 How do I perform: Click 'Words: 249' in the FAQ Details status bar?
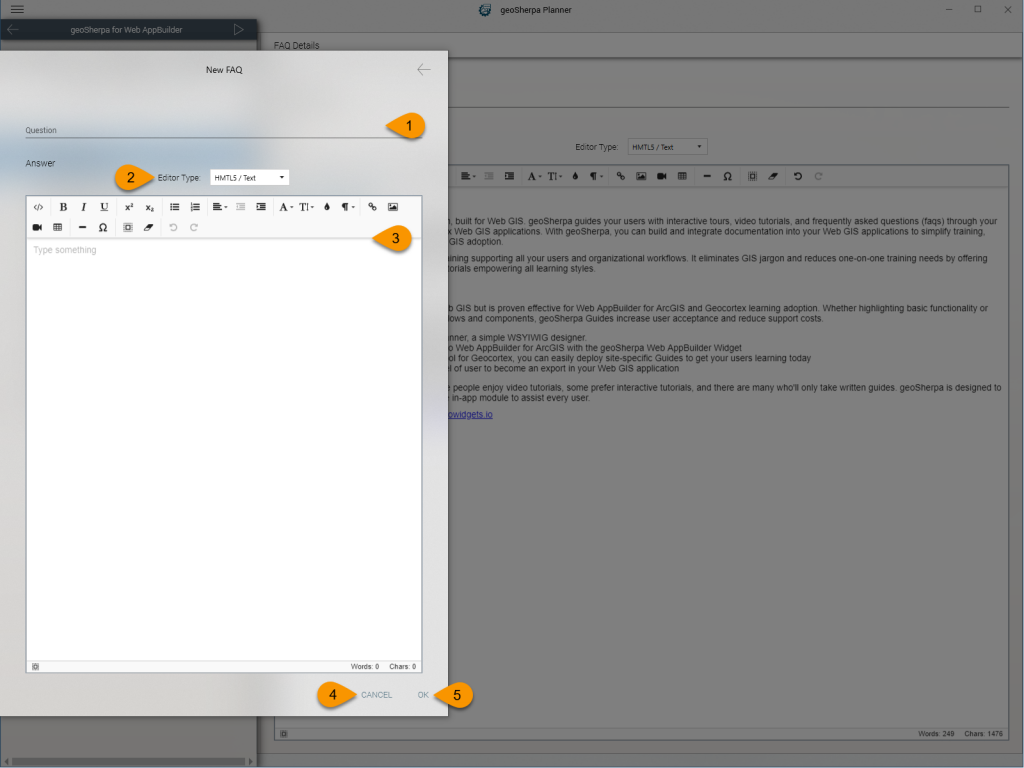936,734
